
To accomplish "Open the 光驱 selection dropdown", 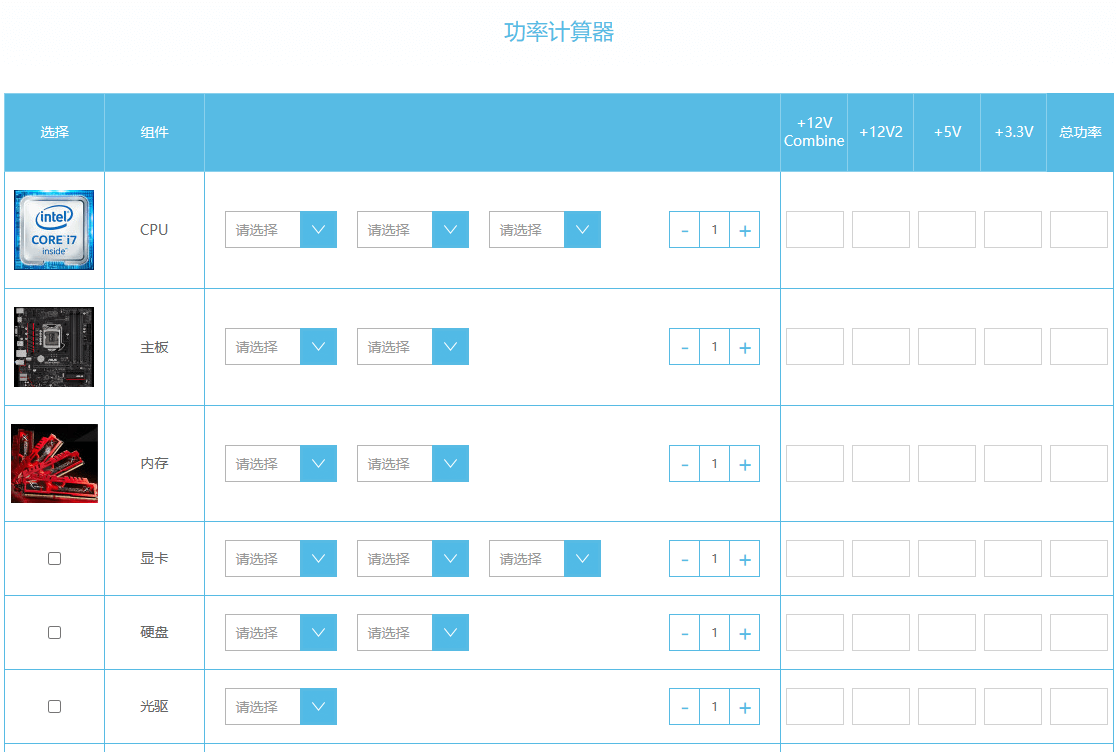I will coord(281,707).
